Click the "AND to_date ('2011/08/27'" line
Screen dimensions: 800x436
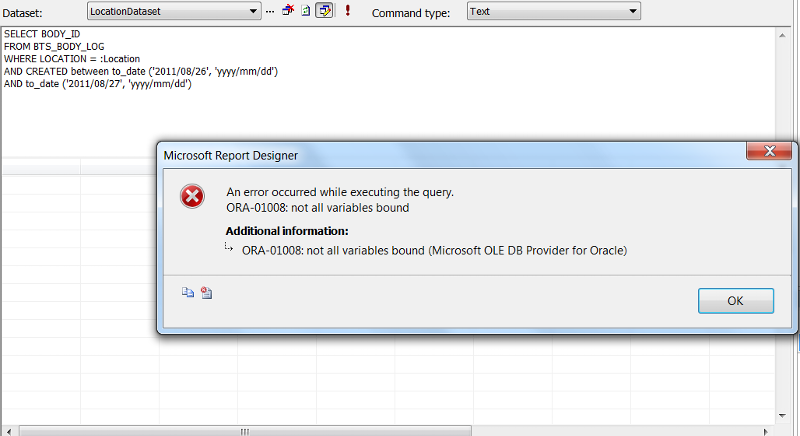98,84
